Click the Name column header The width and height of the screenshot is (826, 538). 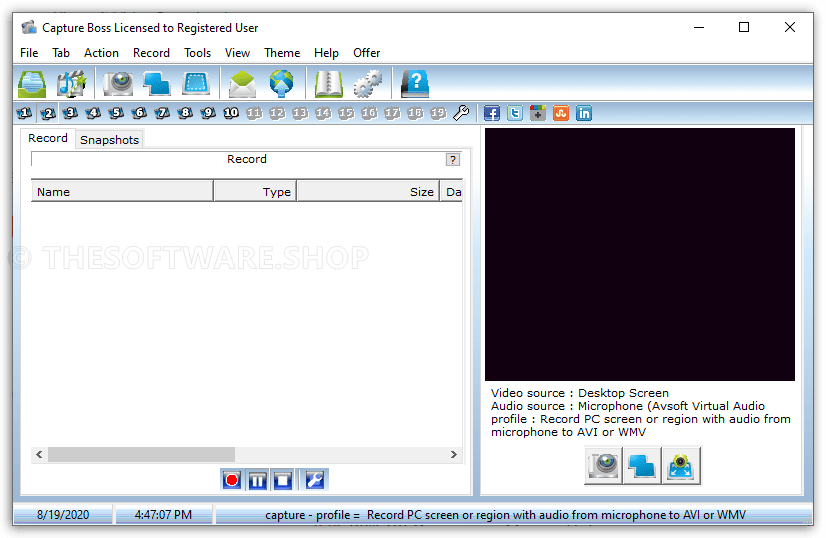[x=122, y=191]
